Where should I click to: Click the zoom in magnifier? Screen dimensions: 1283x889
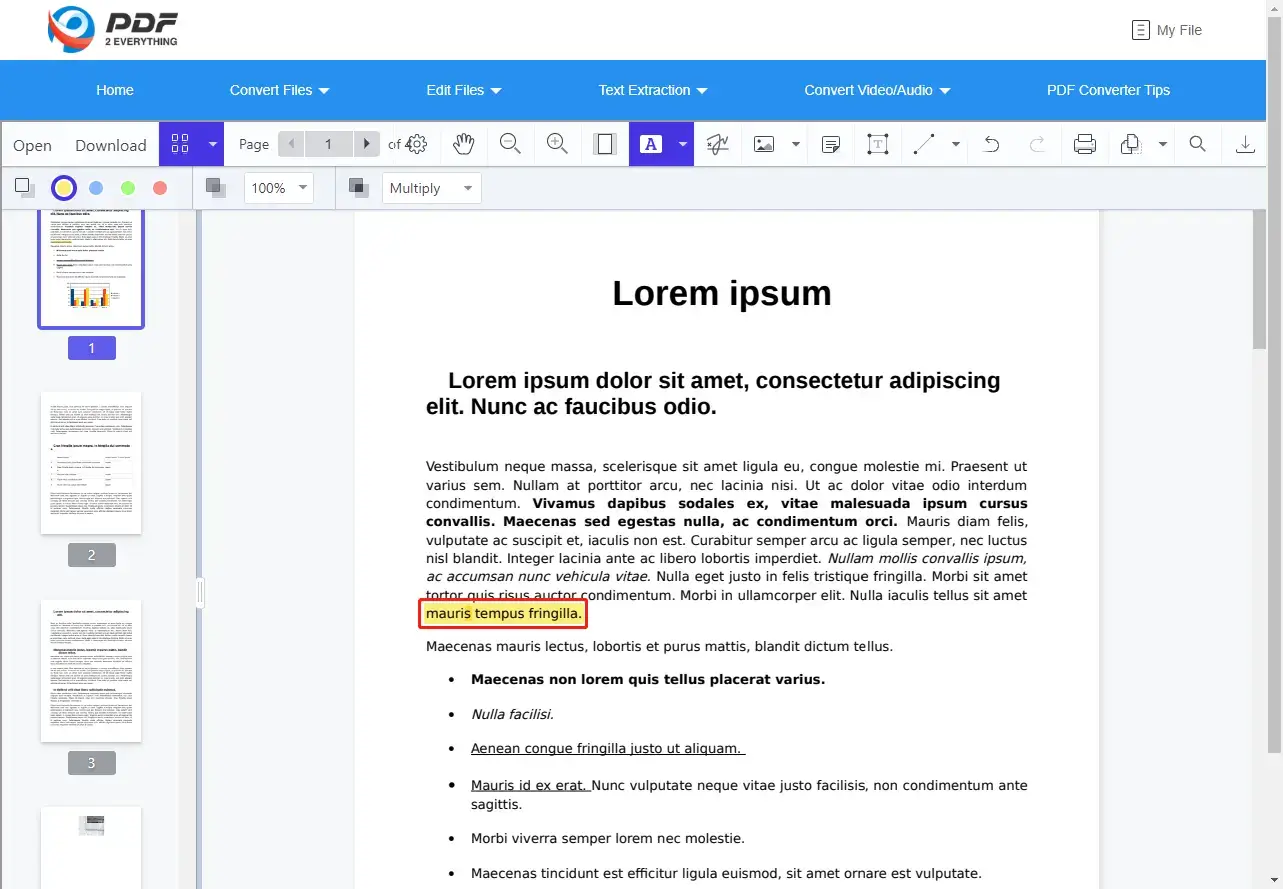tap(557, 144)
